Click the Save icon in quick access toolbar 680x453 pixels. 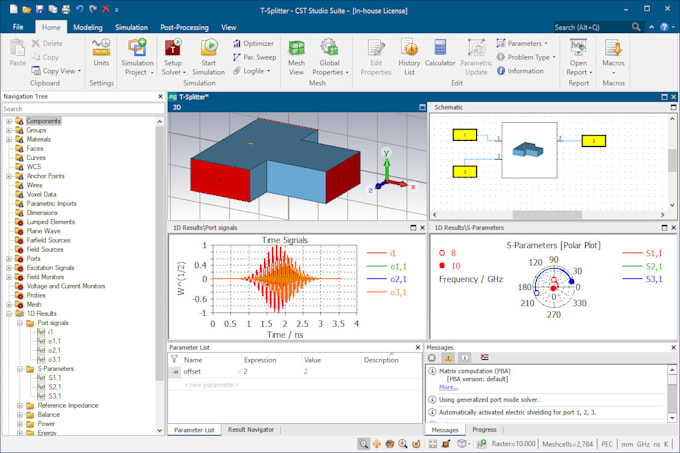pos(39,9)
